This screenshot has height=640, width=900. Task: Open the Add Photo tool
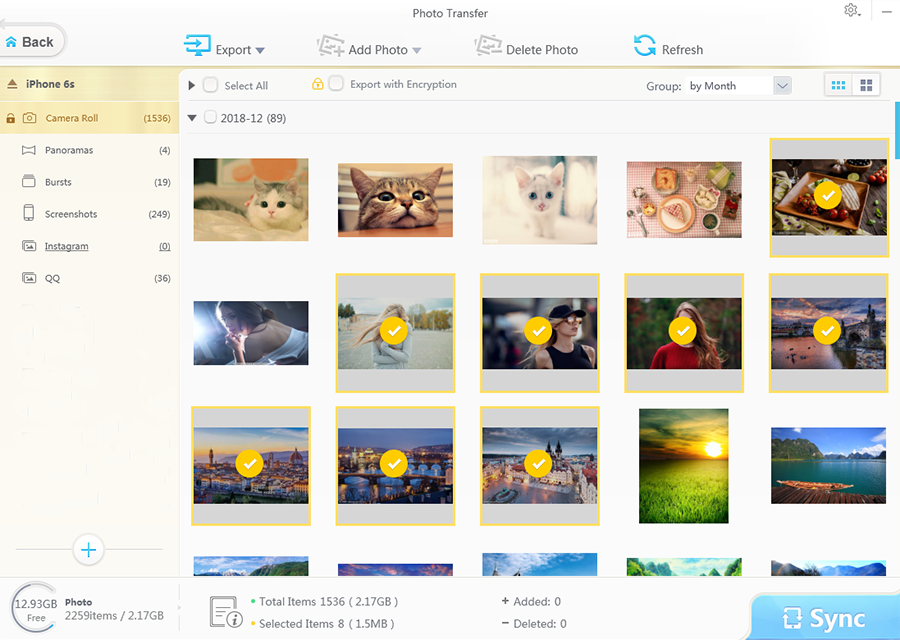pos(371,46)
